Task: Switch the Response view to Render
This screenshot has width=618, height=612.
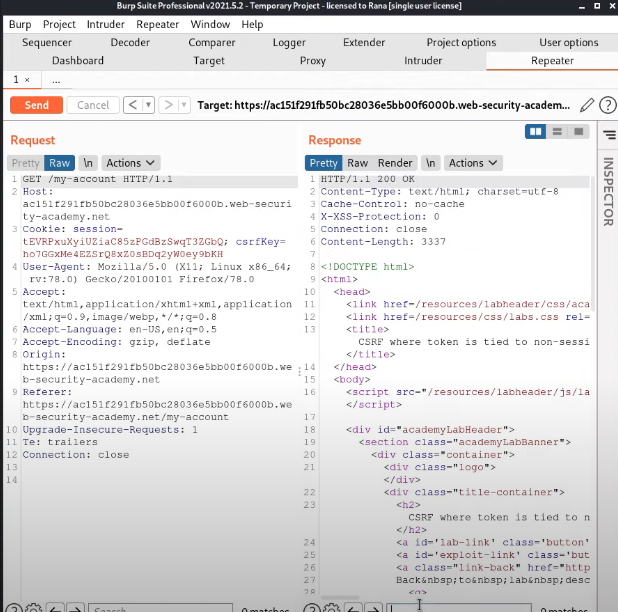Action: [395, 163]
